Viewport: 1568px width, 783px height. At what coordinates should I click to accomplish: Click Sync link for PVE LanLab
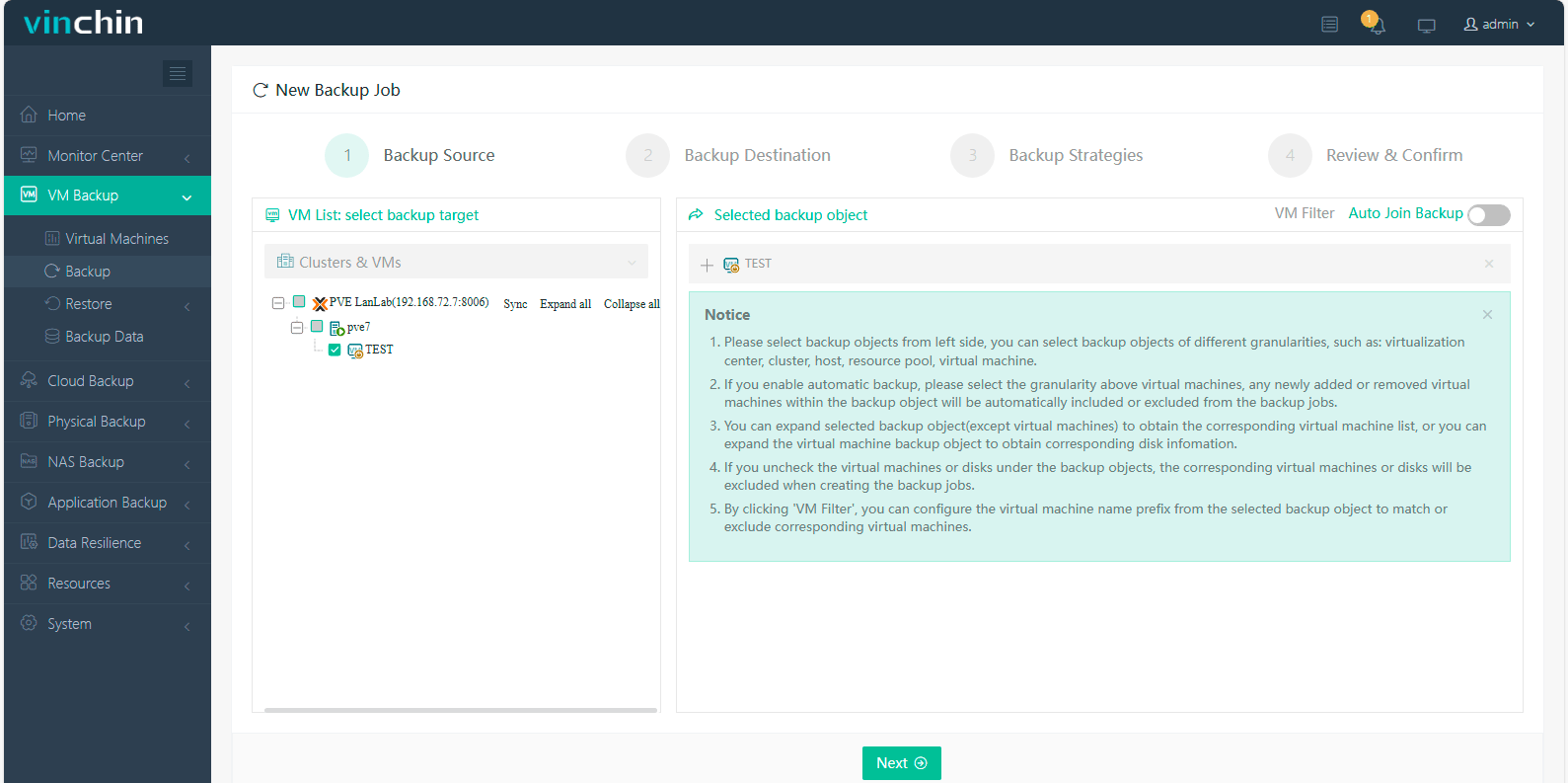pyautogui.click(x=515, y=304)
